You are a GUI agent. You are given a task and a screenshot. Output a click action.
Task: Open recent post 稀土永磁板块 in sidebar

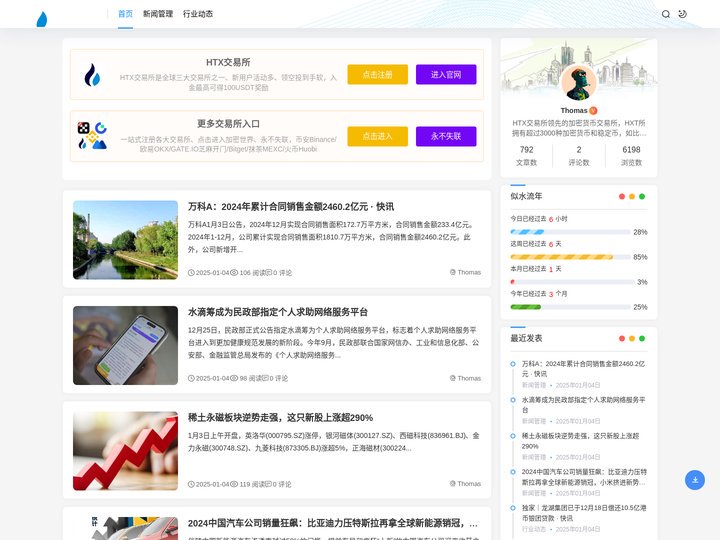click(x=580, y=441)
